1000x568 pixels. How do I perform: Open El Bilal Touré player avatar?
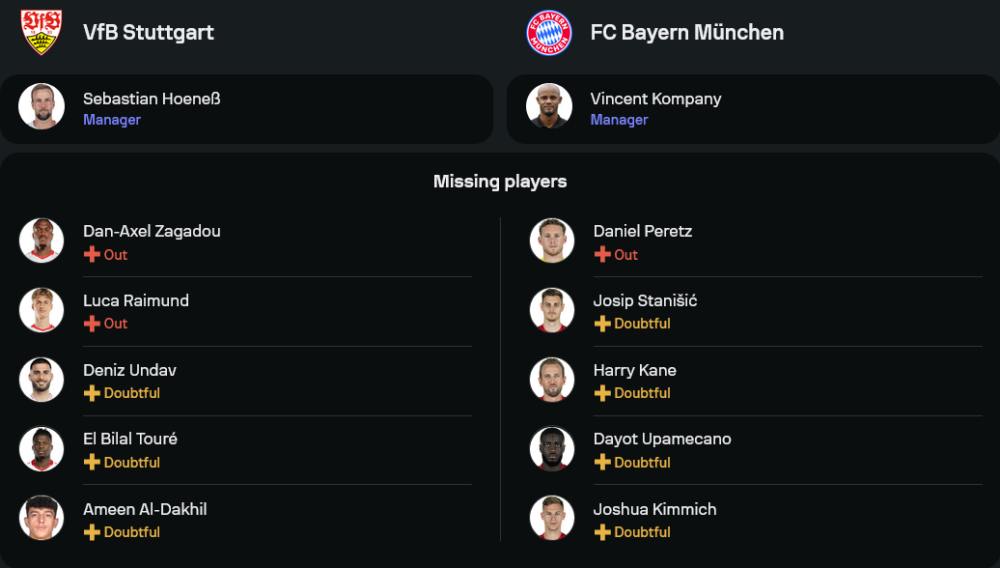pyautogui.click(x=41, y=449)
